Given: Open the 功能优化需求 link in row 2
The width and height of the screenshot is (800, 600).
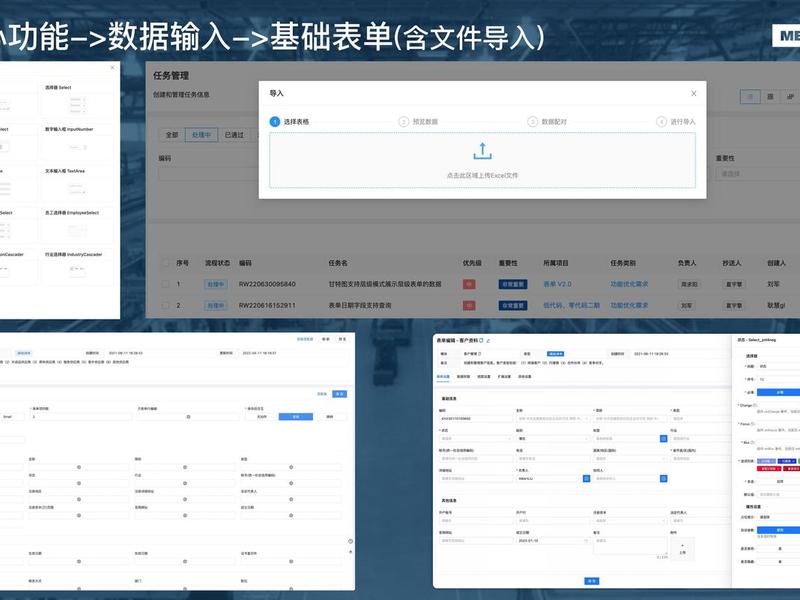Looking at the screenshot, I should click(629, 306).
